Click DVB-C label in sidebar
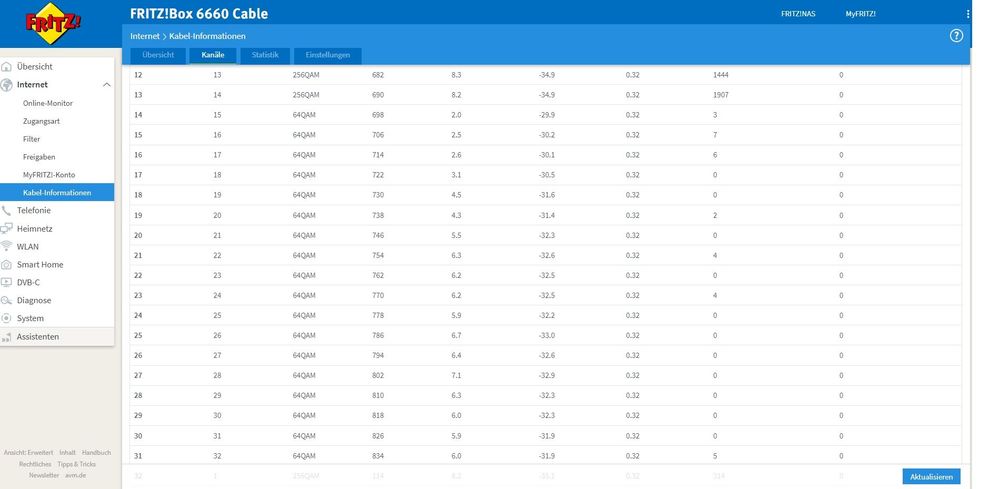This screenshot has width=999, height=489. pyautogui.click(x=28, y=282)
